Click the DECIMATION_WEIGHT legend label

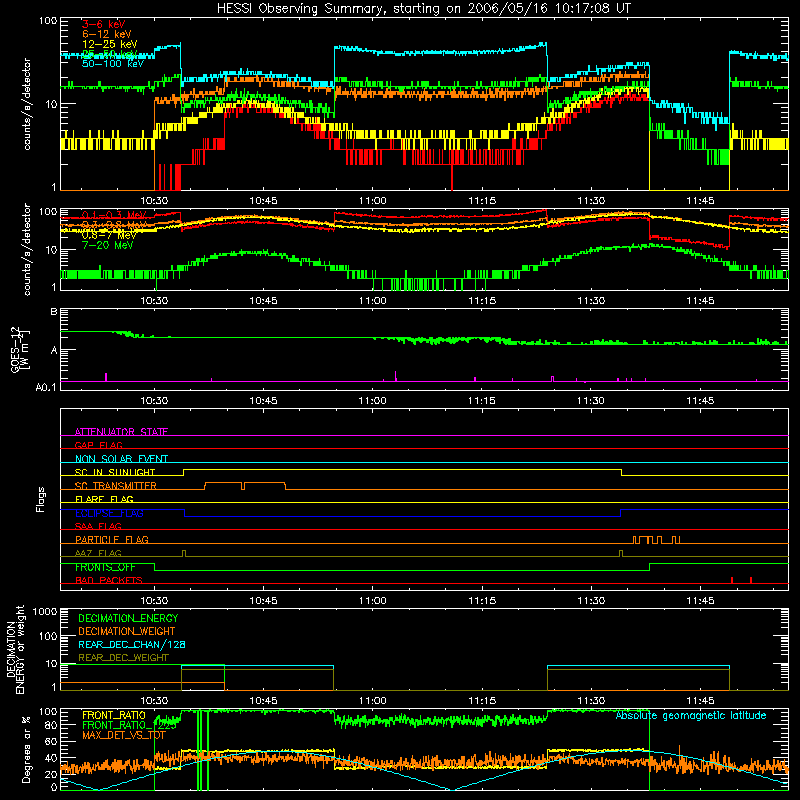coord(127,631)
